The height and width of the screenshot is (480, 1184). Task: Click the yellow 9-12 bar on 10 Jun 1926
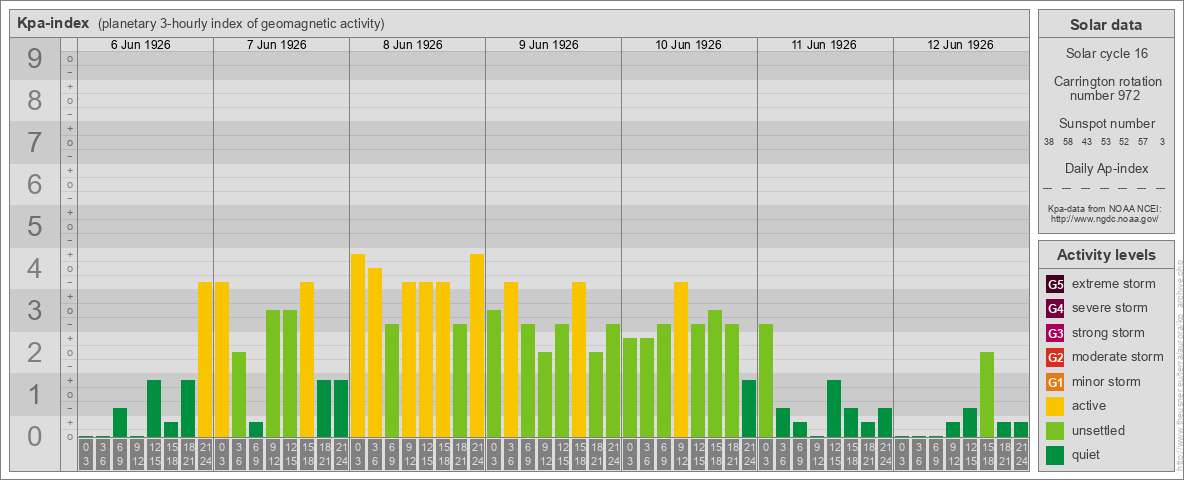(680, 359)
